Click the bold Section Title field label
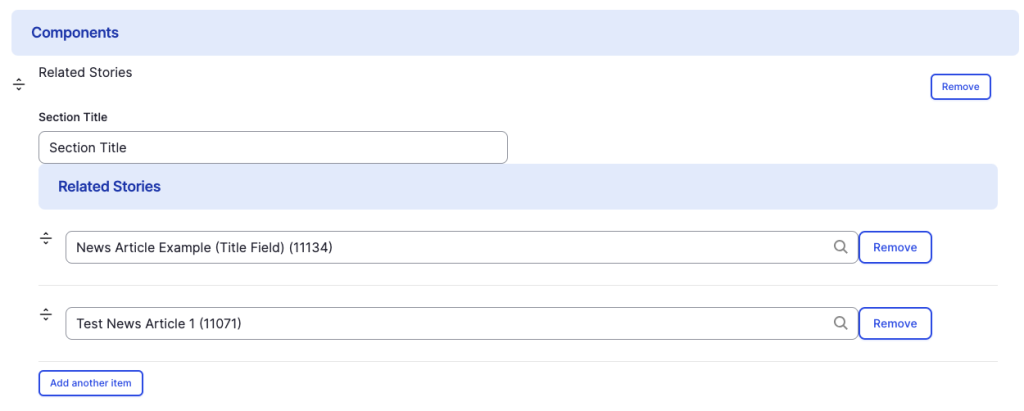The height and width of the screenshot is (411, 1024). (x=73, y=117)
